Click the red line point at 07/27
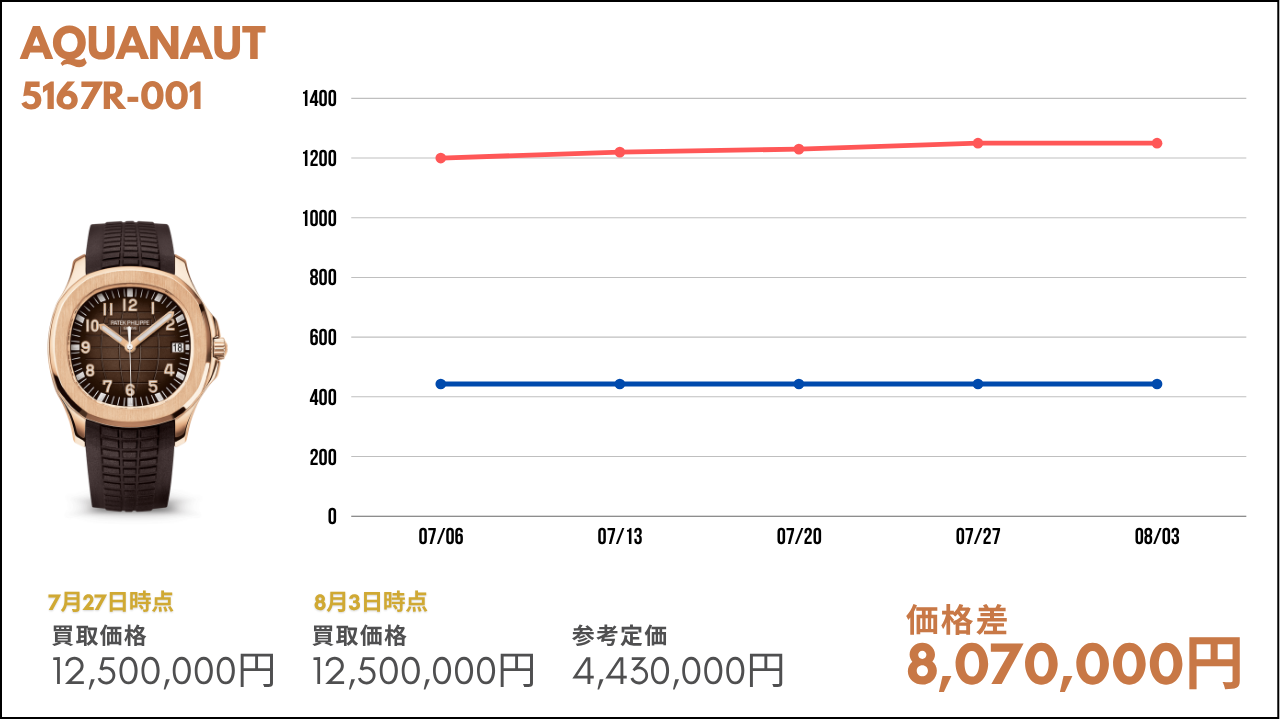Image resolution: width=1280 pixels, height=720 pixels. pyautogui.click(x=978, y=143)
